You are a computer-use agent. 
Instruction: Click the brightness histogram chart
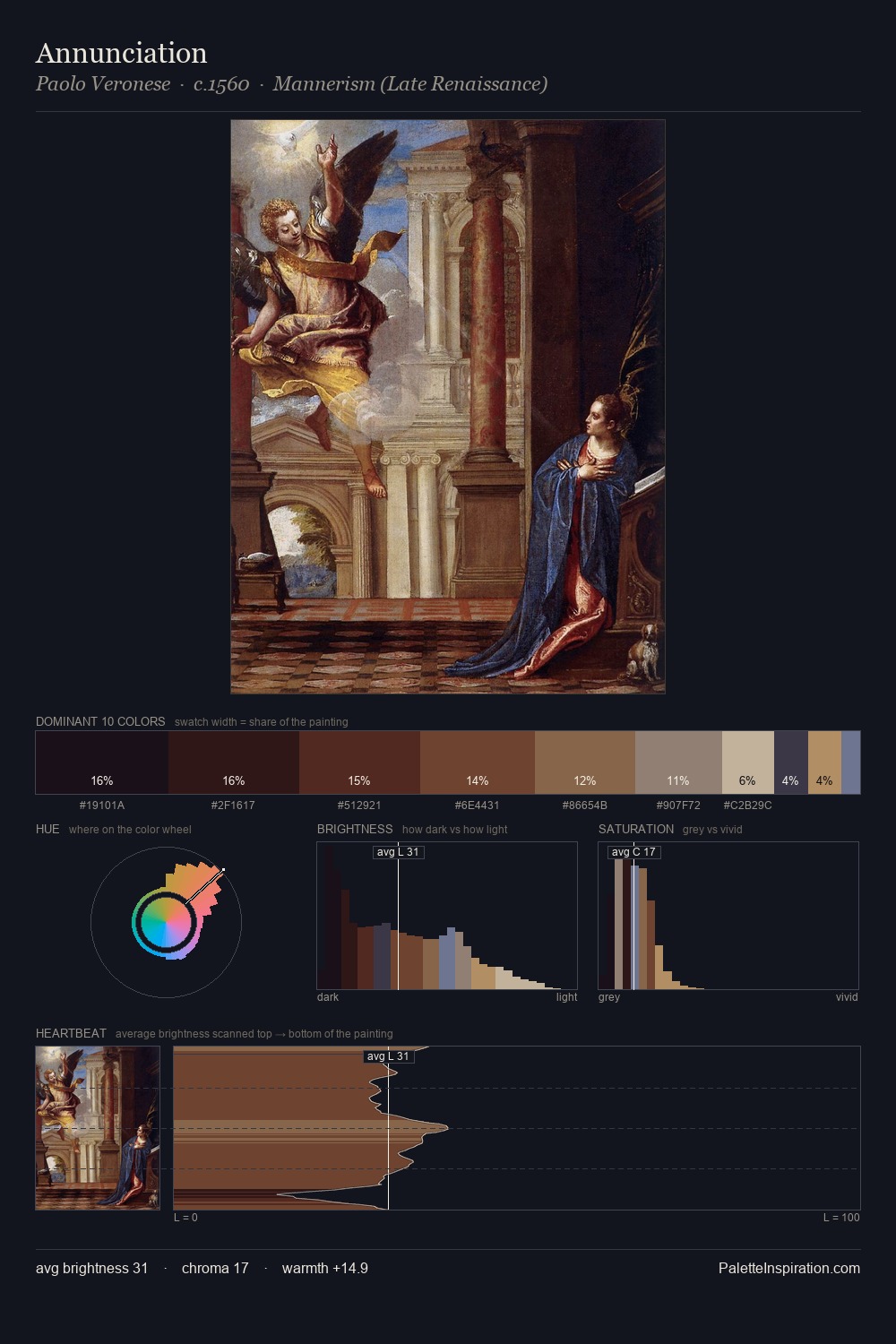click(447, 916)
